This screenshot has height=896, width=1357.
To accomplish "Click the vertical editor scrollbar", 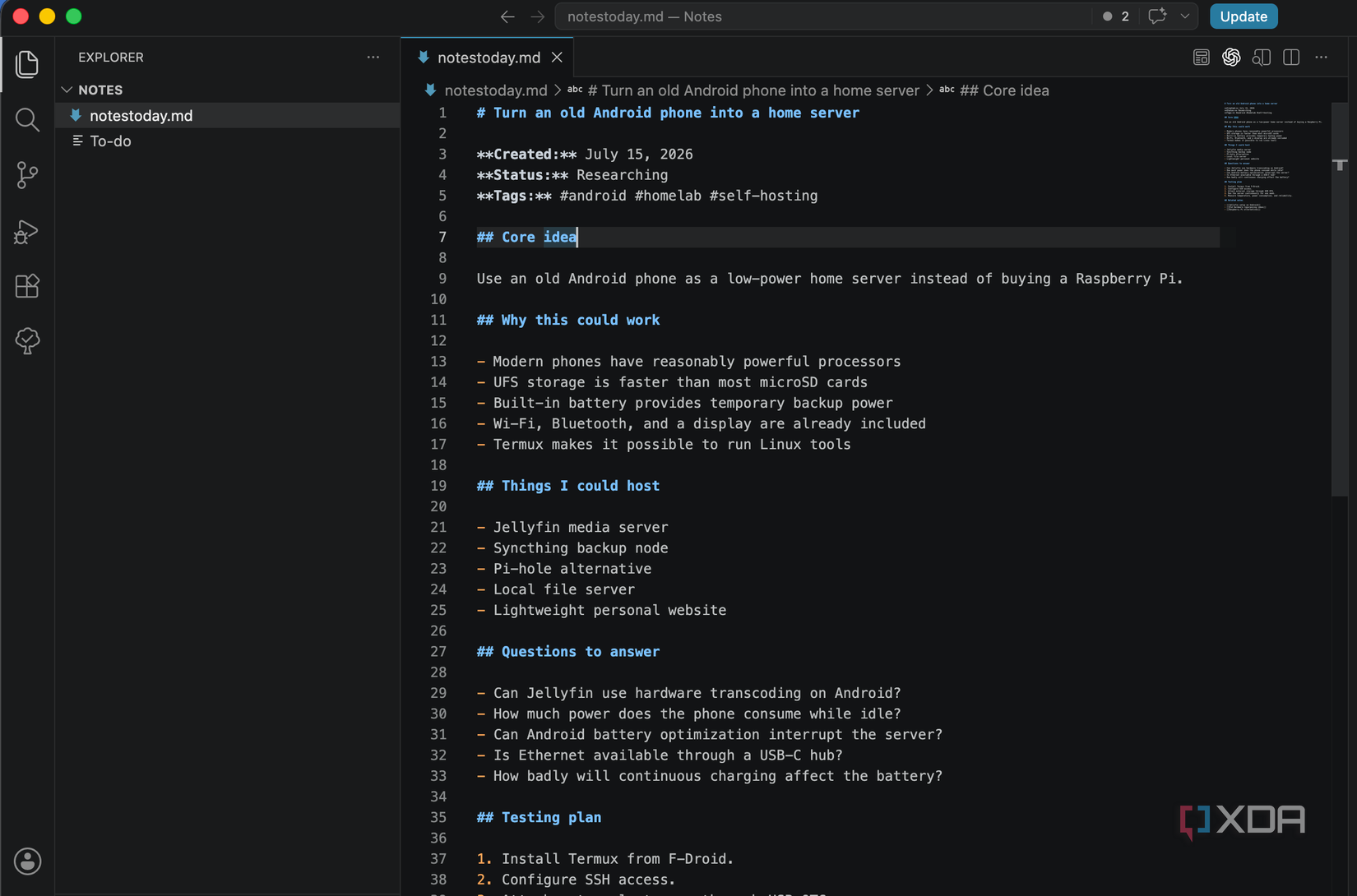I will coord(1340,300).
